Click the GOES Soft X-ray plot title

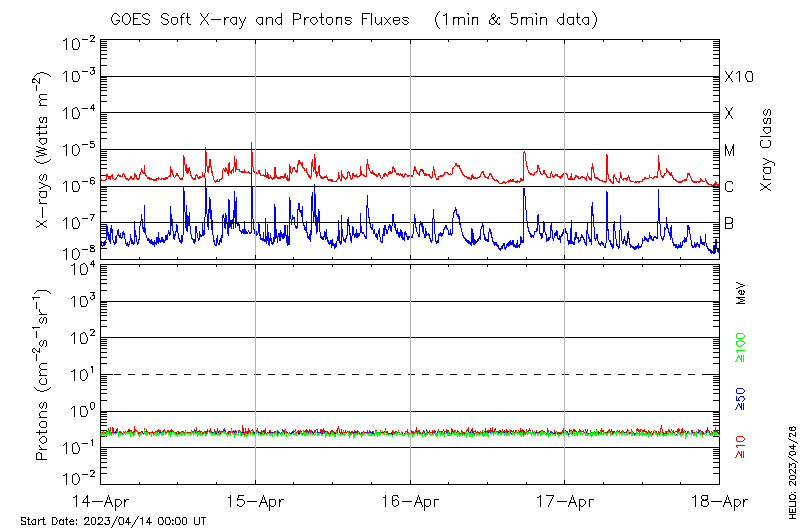pyautogui.click(x=353, y=18)
